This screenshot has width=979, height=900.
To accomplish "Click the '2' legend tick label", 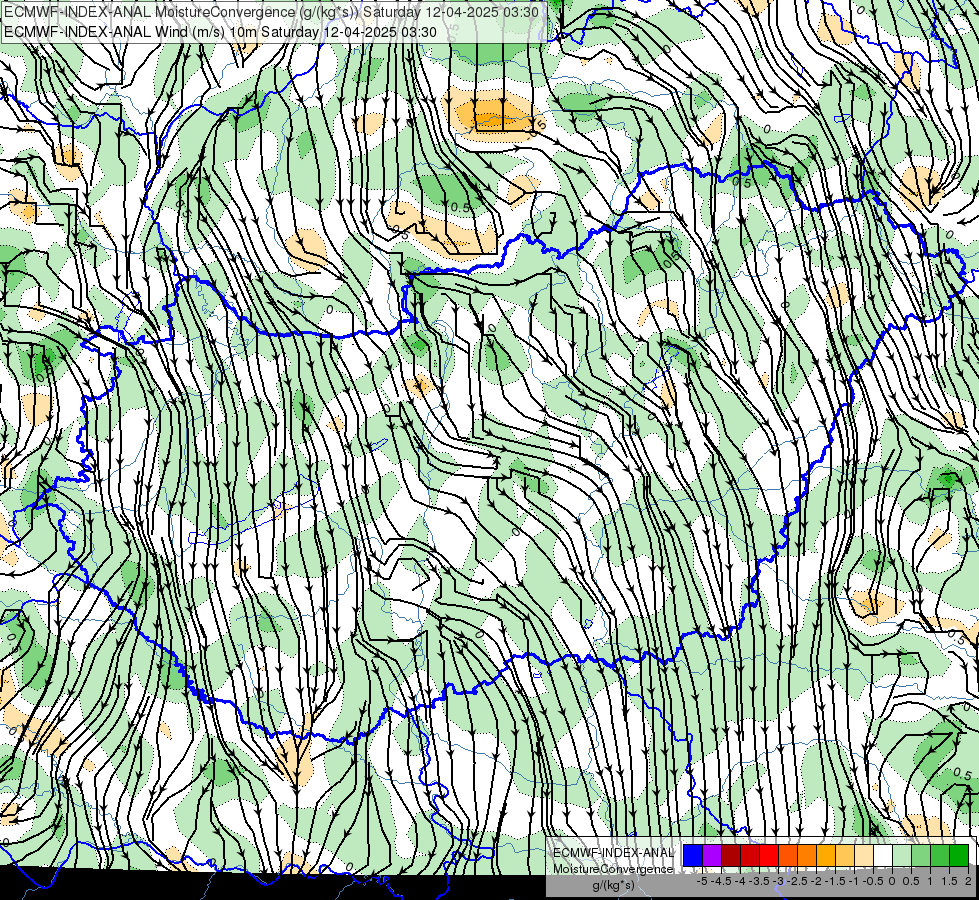I will coord(968,881).
